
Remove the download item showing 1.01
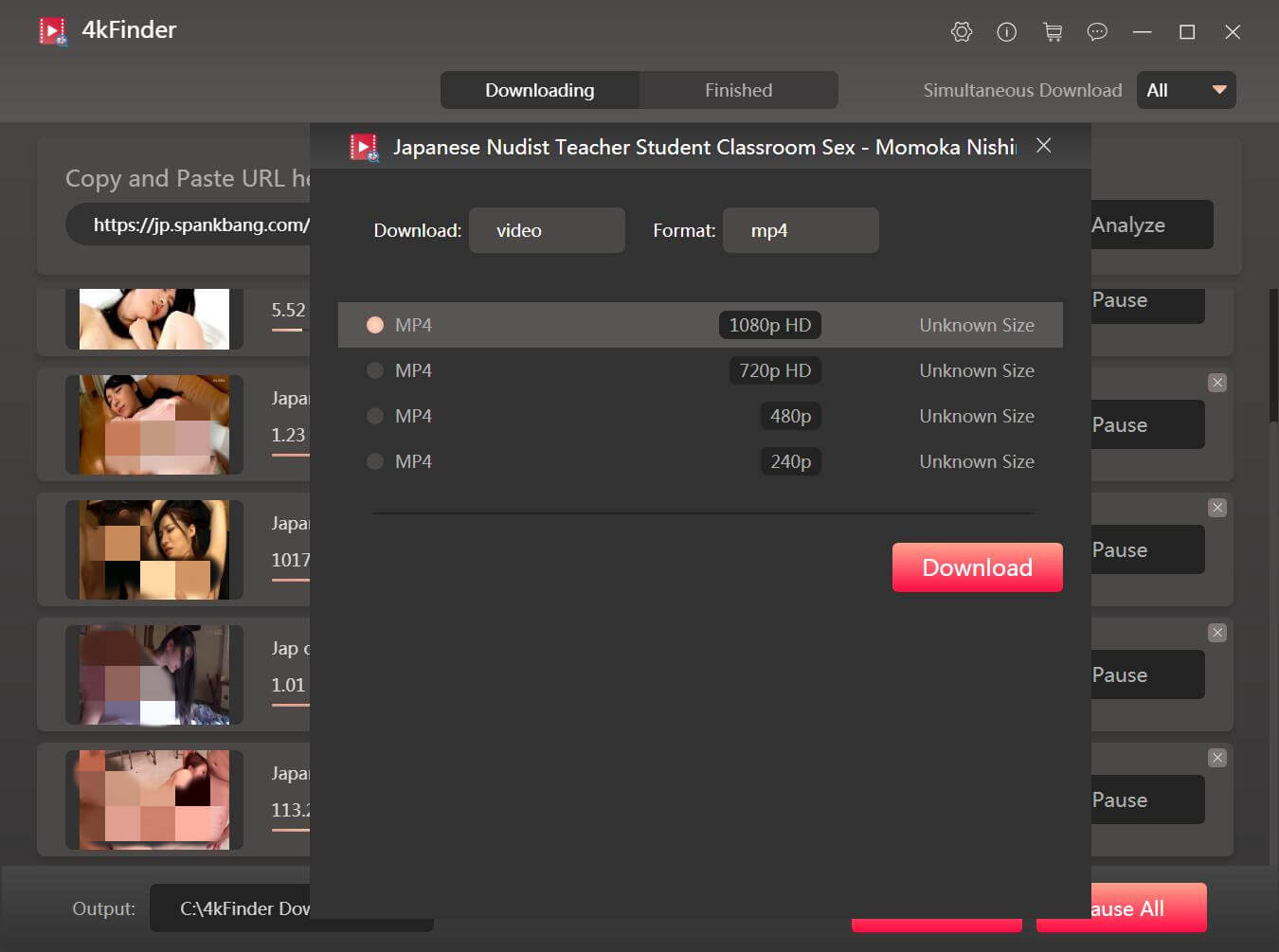tap(1217, 633)
